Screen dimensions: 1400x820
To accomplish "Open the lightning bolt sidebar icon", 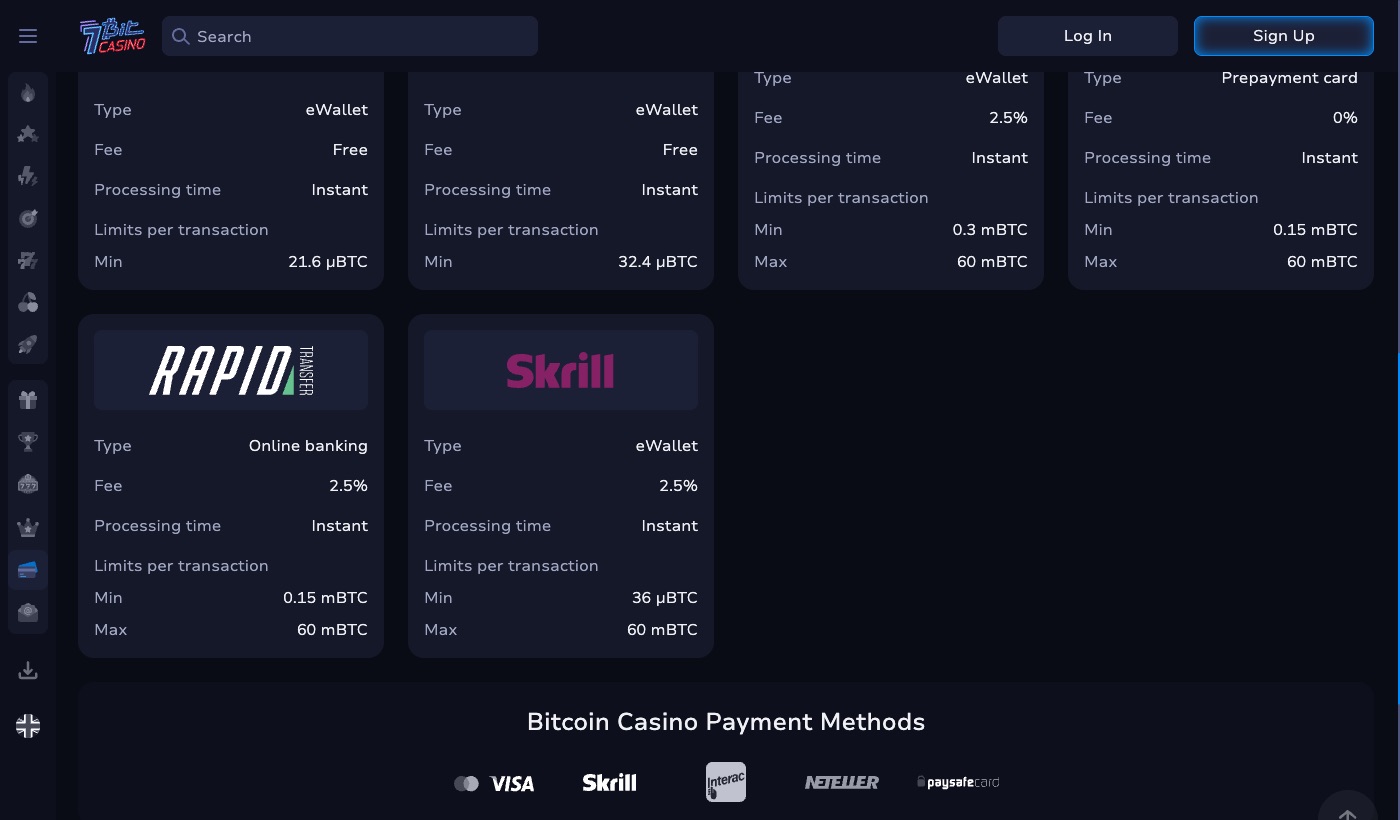I will (28, 176).
